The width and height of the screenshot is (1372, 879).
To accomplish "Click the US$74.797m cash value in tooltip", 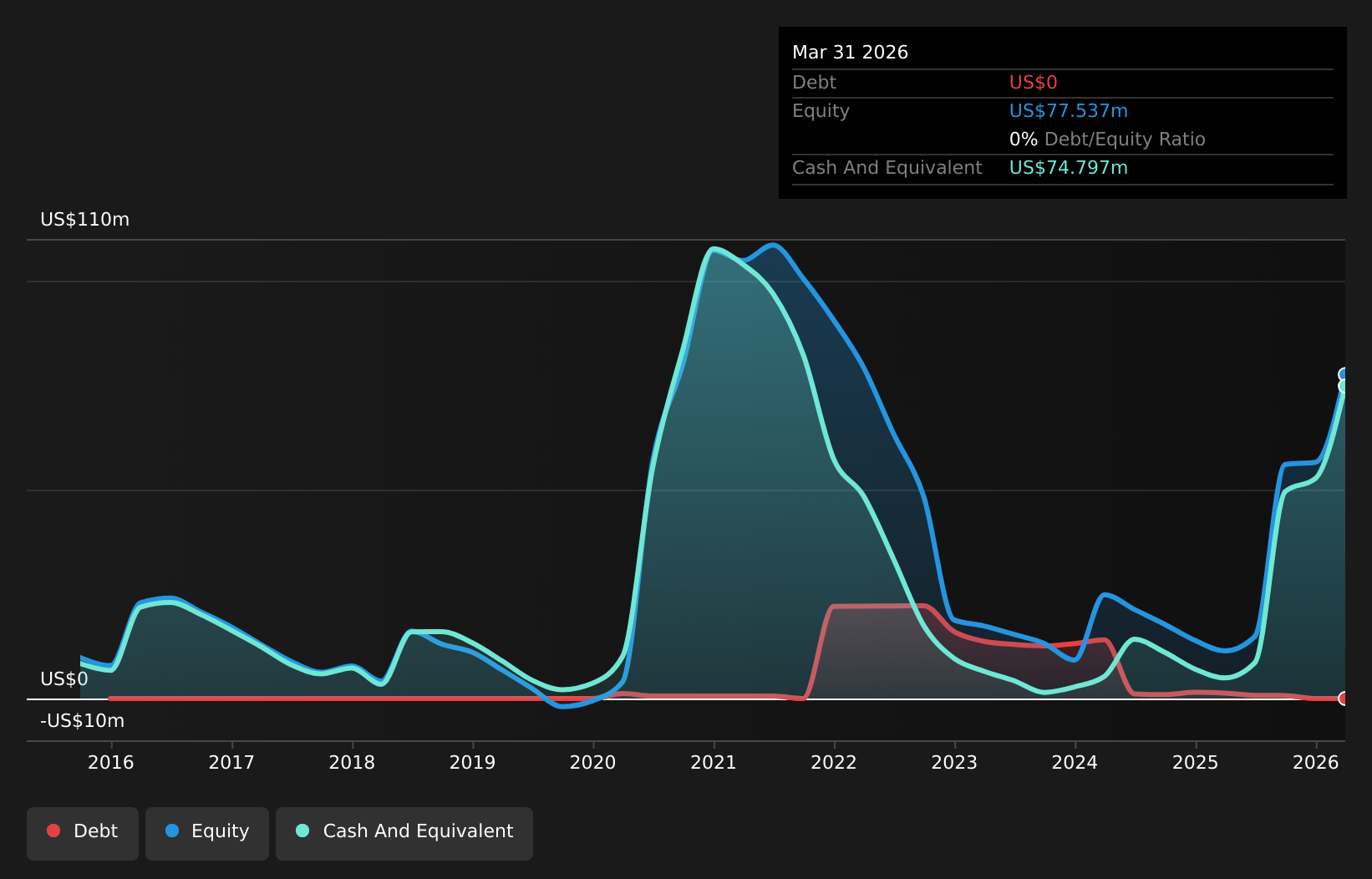I will pyautogui.click(x=1069, y=168).
